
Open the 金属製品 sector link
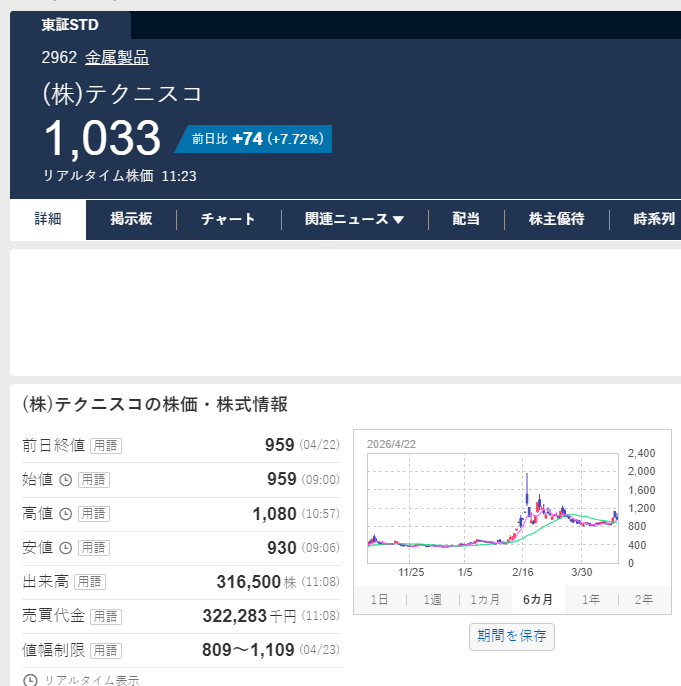pyautogui.click(x=117, y=58)
